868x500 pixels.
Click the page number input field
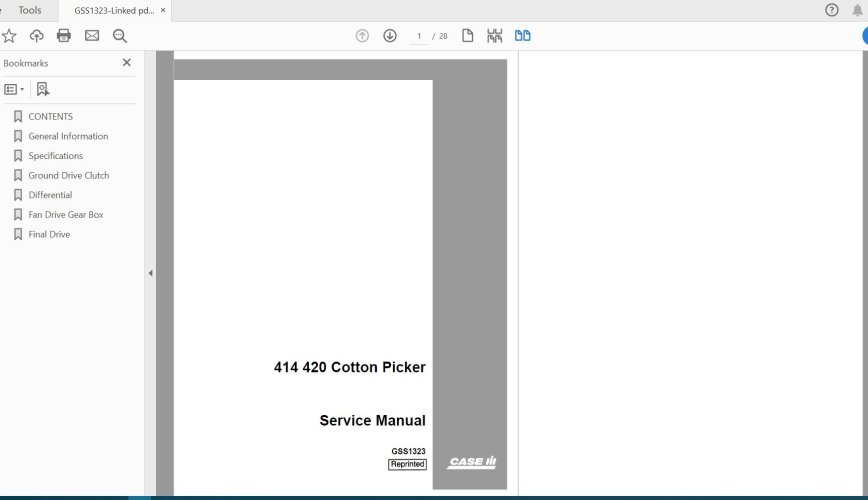pyautogui.click(x=419, y=36)
